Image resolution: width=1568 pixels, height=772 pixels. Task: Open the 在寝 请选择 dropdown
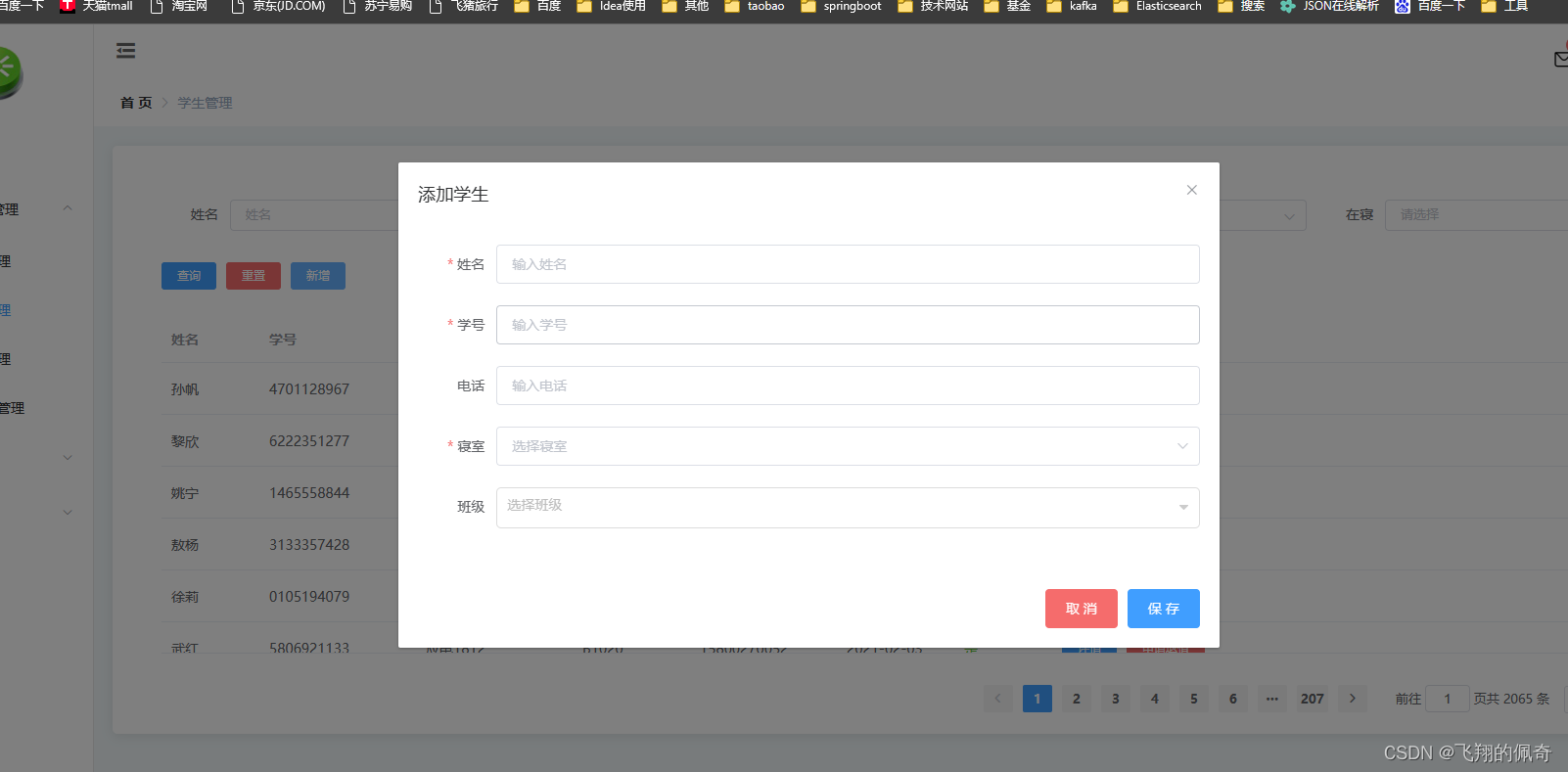[1476, 215]
